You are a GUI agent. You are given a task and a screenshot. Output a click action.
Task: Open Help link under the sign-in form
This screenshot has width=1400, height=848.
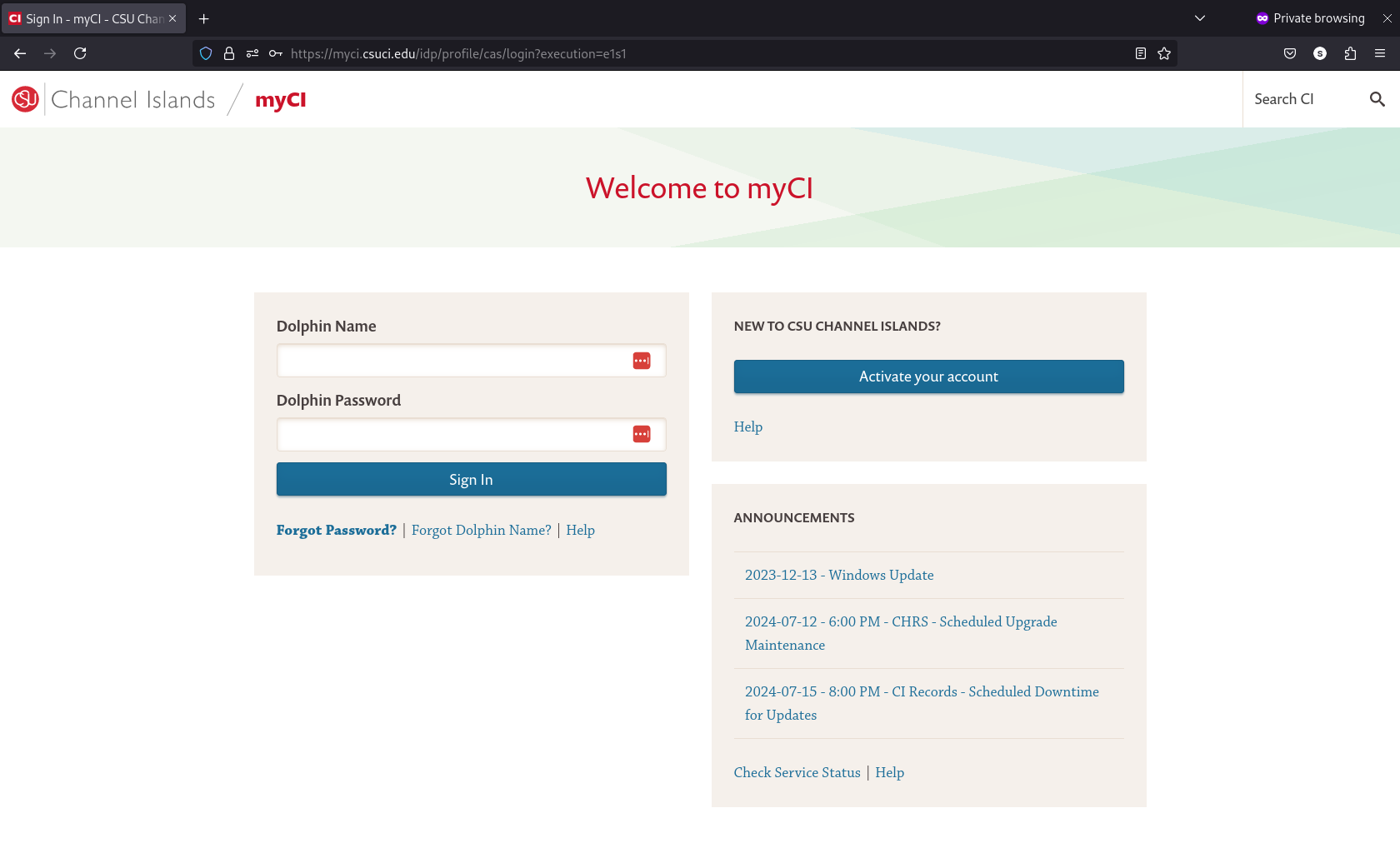(581, 531)
